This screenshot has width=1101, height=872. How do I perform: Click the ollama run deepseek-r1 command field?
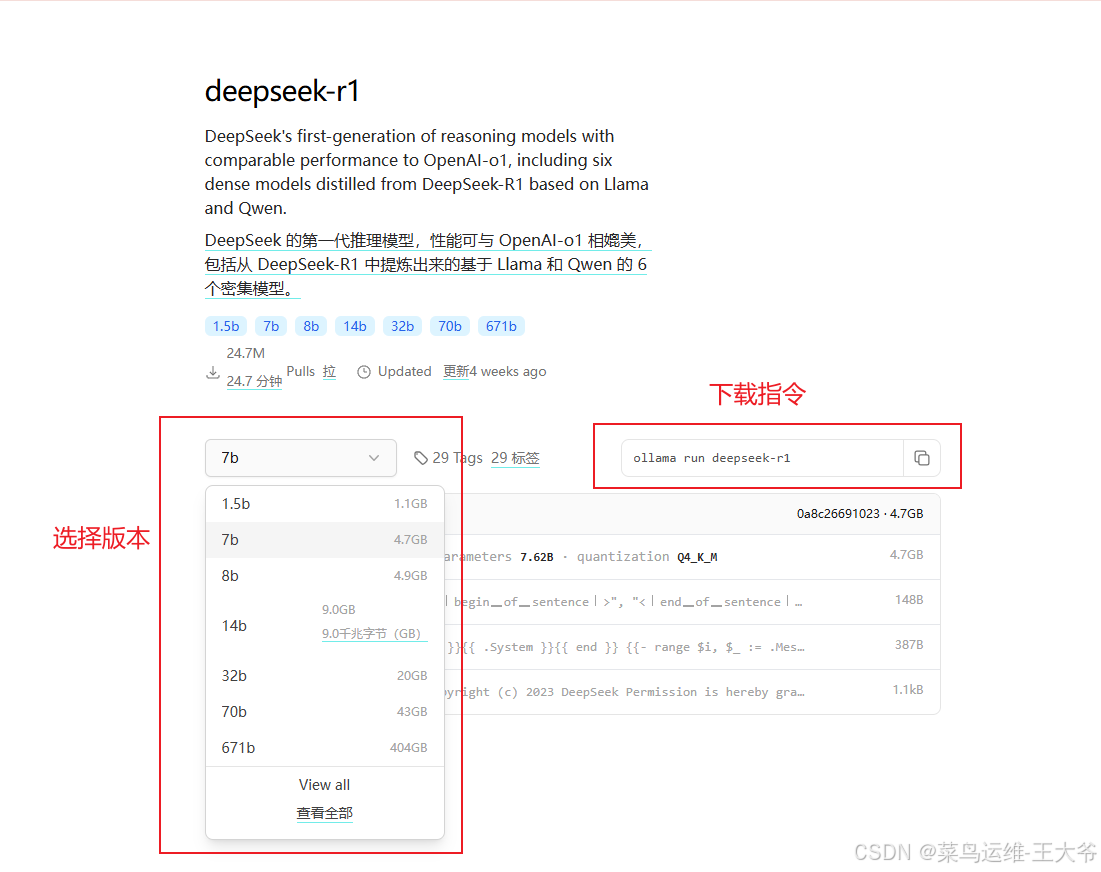pos(762,458)
